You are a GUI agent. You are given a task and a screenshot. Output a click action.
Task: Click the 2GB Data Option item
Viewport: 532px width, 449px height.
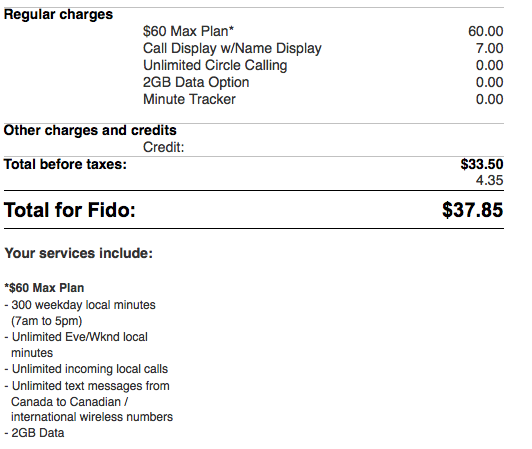[196, 82]
